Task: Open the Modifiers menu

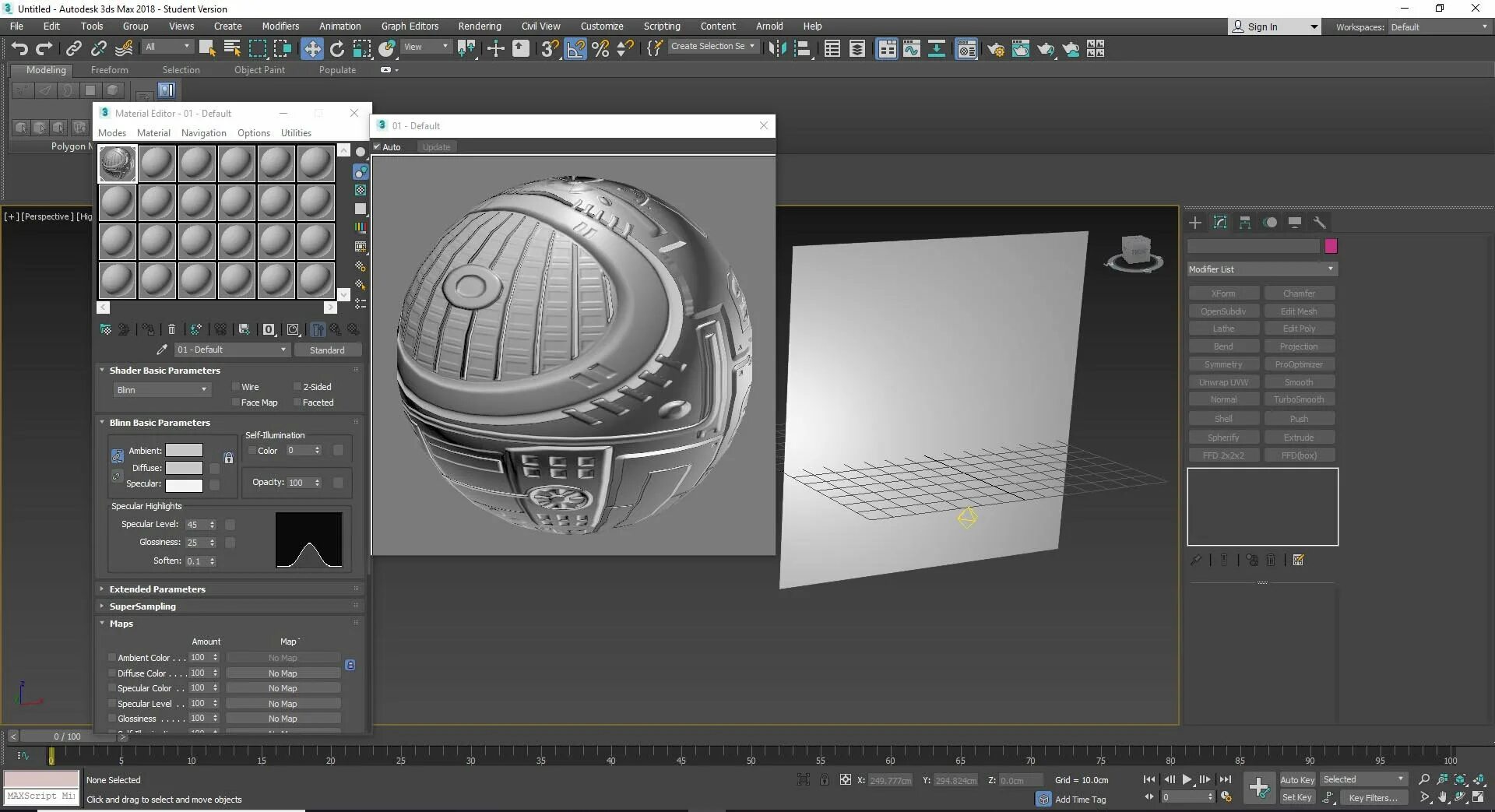Action: (x=280, y=26)
